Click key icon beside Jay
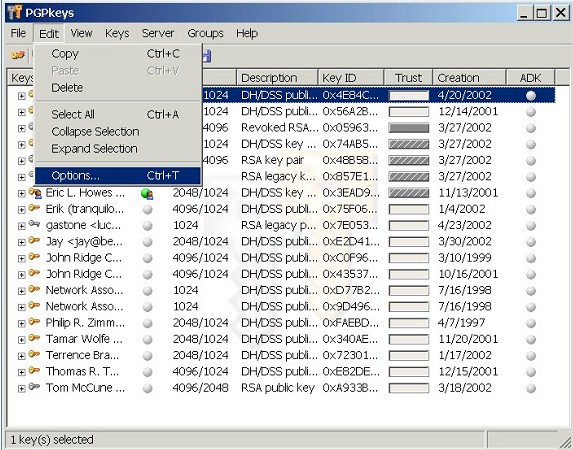 pos(34,240)
